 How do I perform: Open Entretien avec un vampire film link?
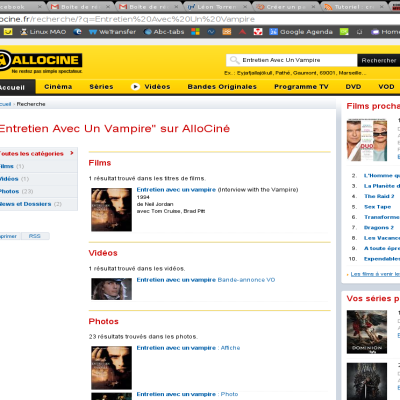point(176,190)
